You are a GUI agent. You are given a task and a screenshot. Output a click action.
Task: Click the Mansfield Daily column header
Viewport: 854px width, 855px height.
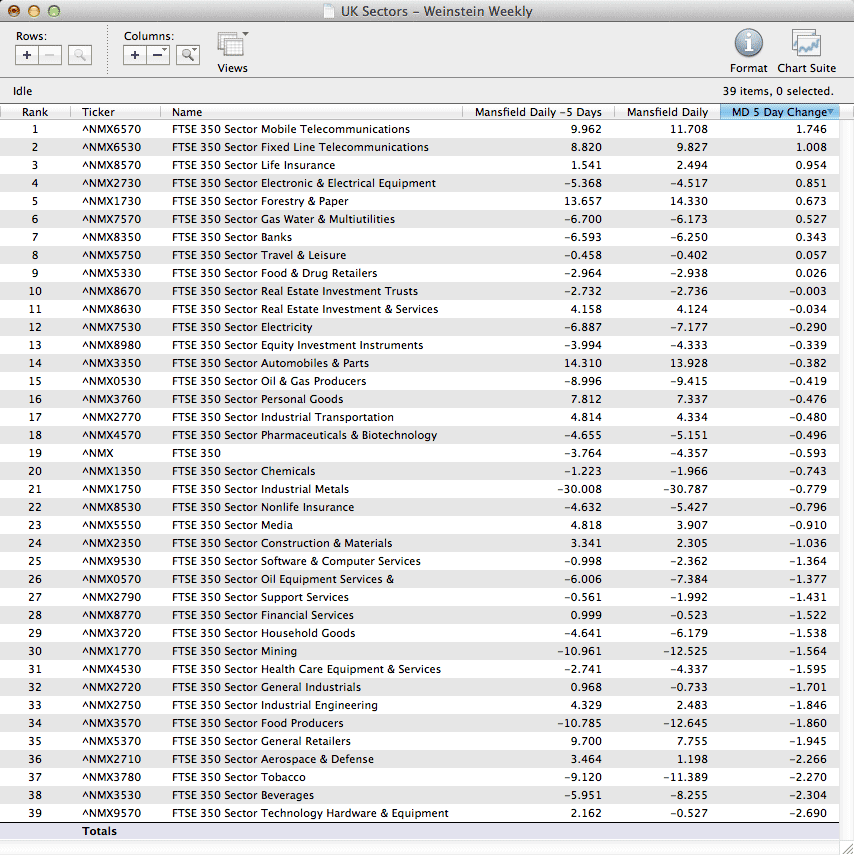point(667,112)
